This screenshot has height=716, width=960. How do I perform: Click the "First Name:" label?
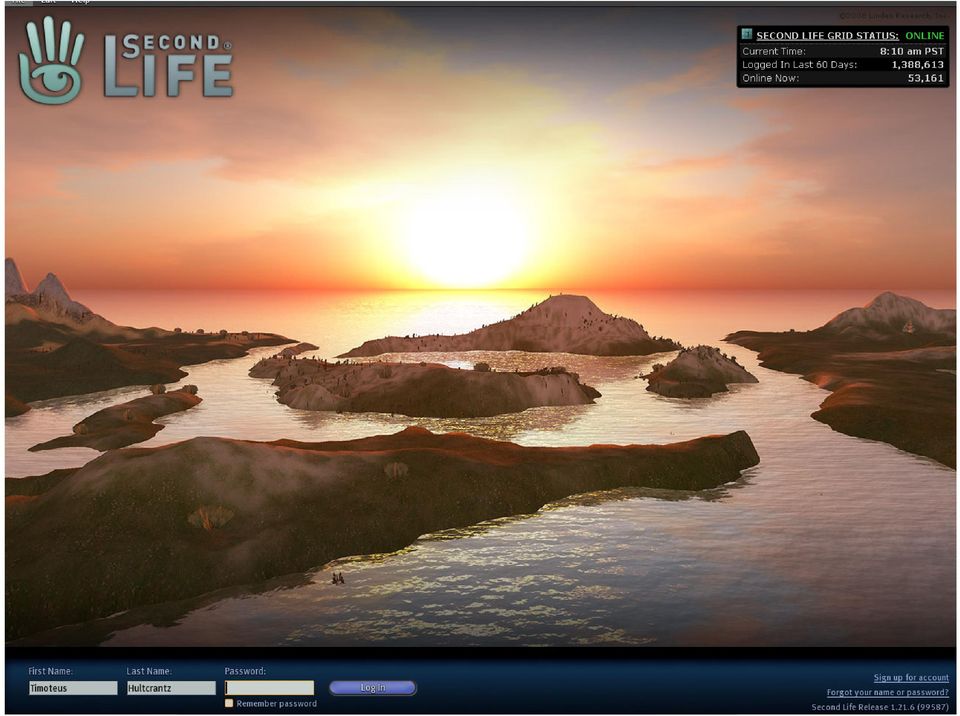click(50, 671)
